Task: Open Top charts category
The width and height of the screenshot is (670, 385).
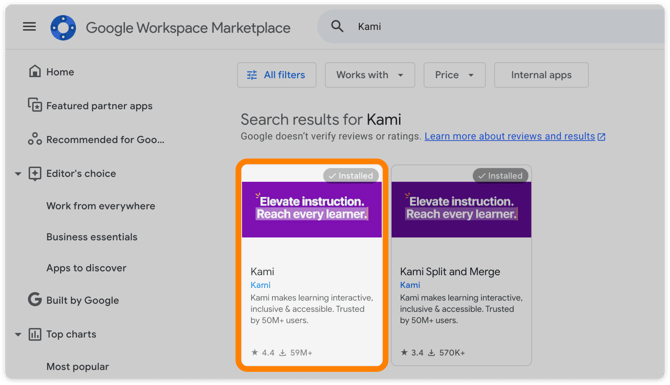Action: pyautogui.click(x=71, y=334)
